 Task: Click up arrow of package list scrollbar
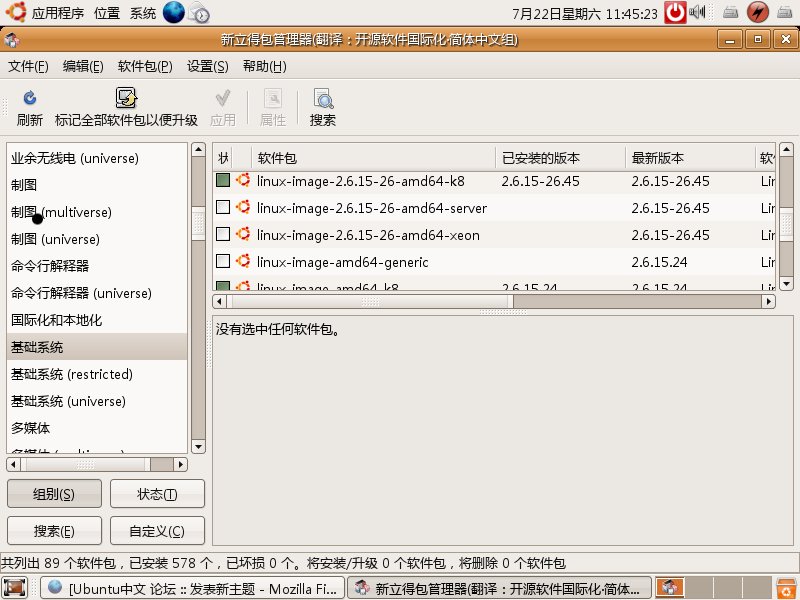(x=786, y=149)
